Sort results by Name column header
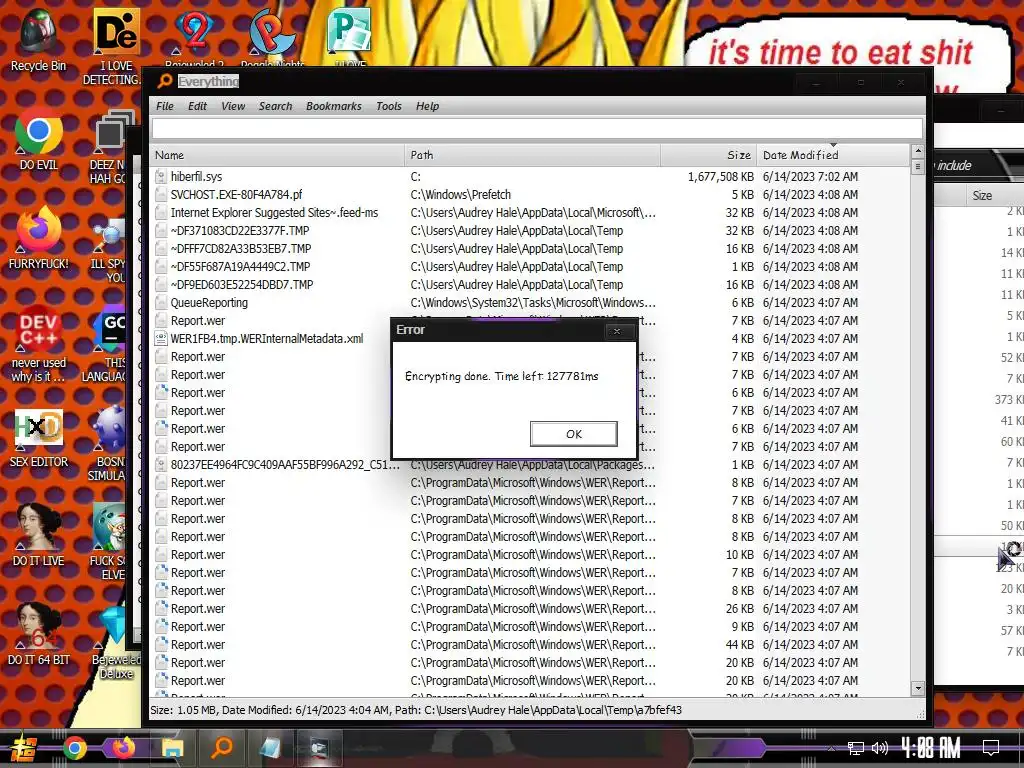 [x=278, y=155]
